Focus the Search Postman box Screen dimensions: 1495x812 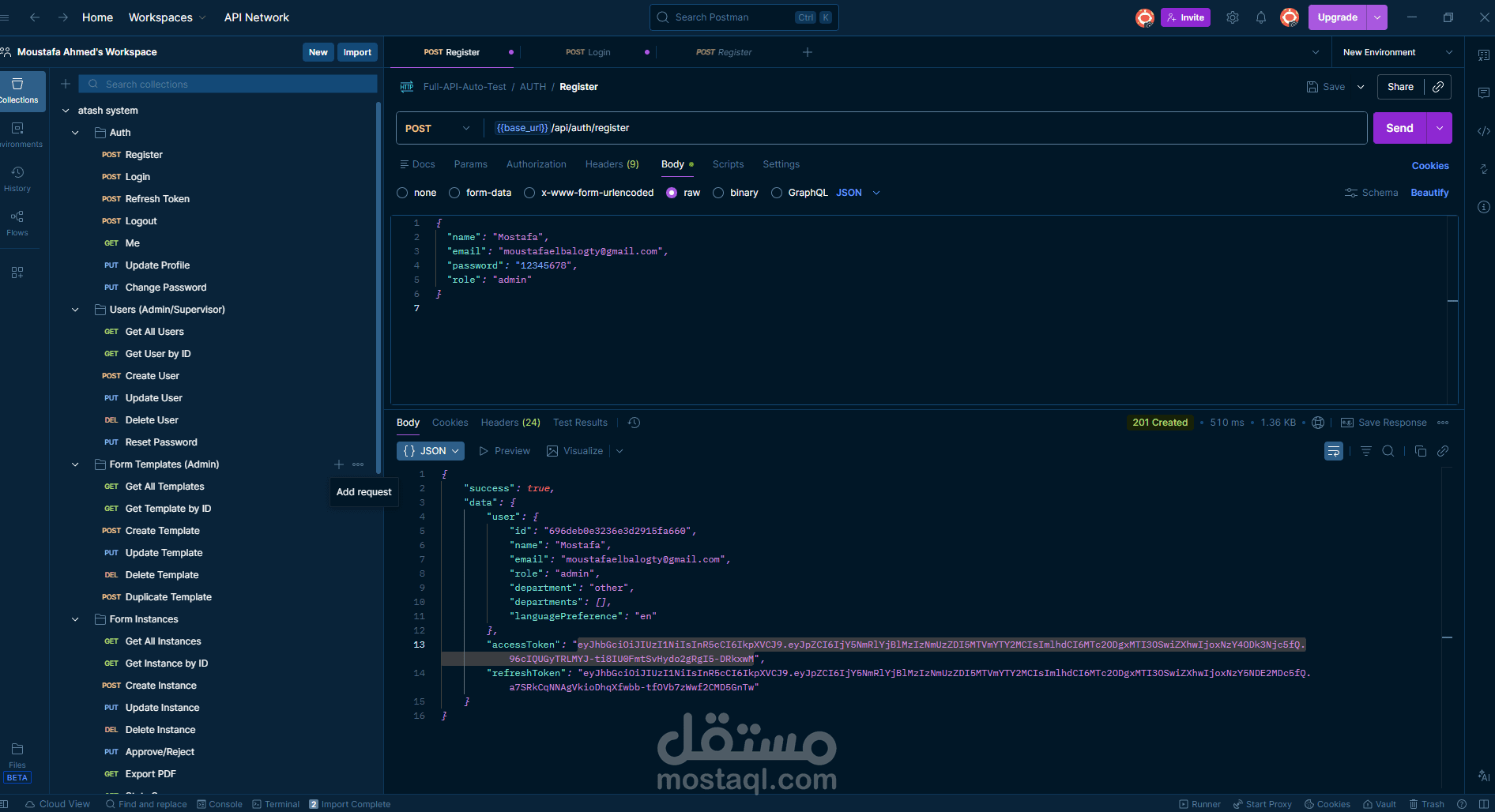744,17
